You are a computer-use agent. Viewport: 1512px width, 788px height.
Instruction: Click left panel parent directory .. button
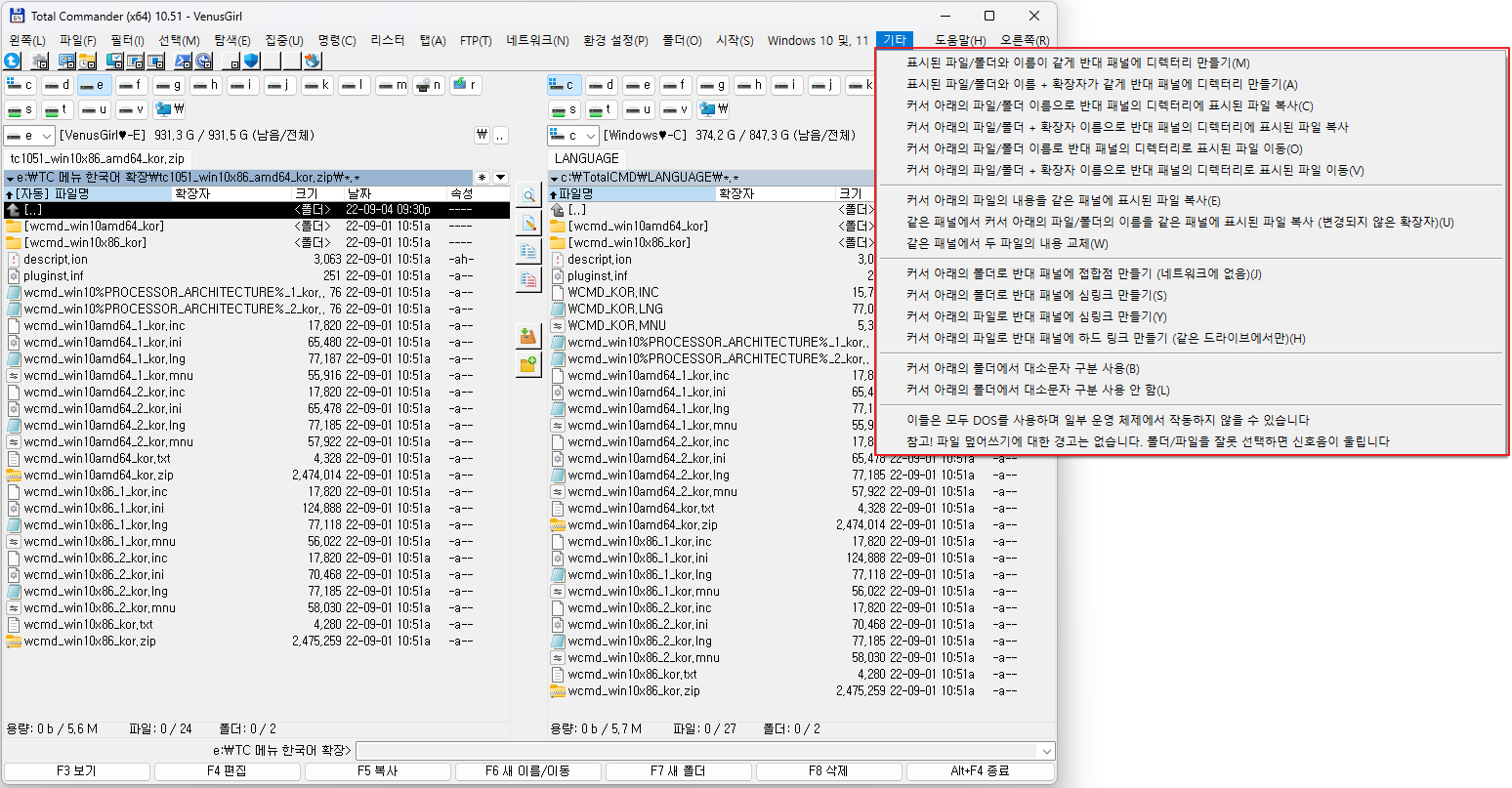[501, 136]
